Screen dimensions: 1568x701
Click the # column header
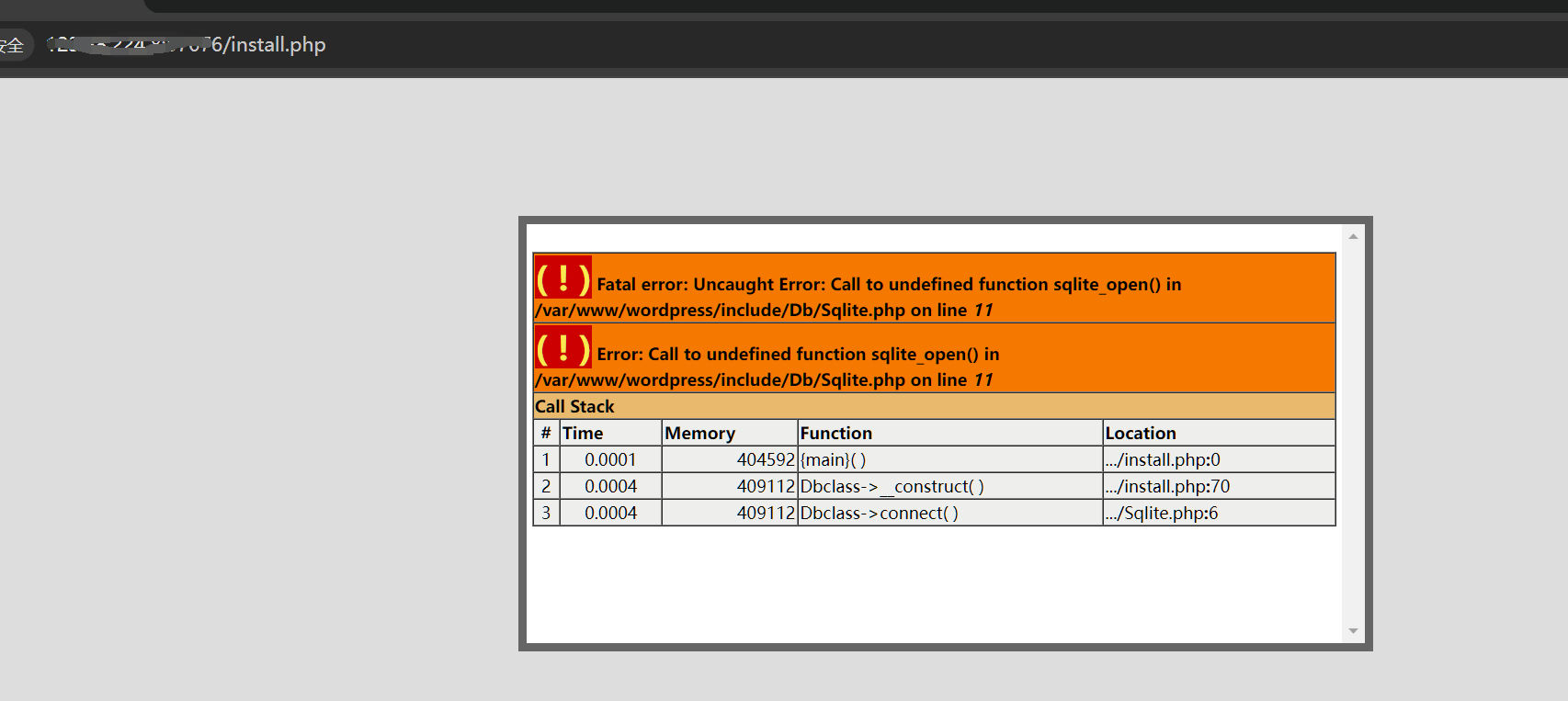click(x=546, y=433)
